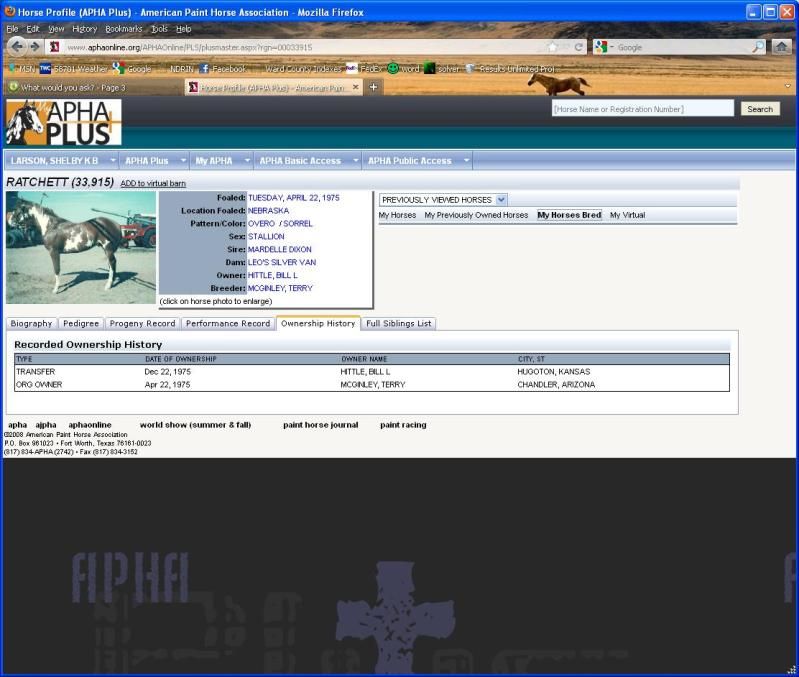
Task: Open the paint racing footer link
Action: 403,425
